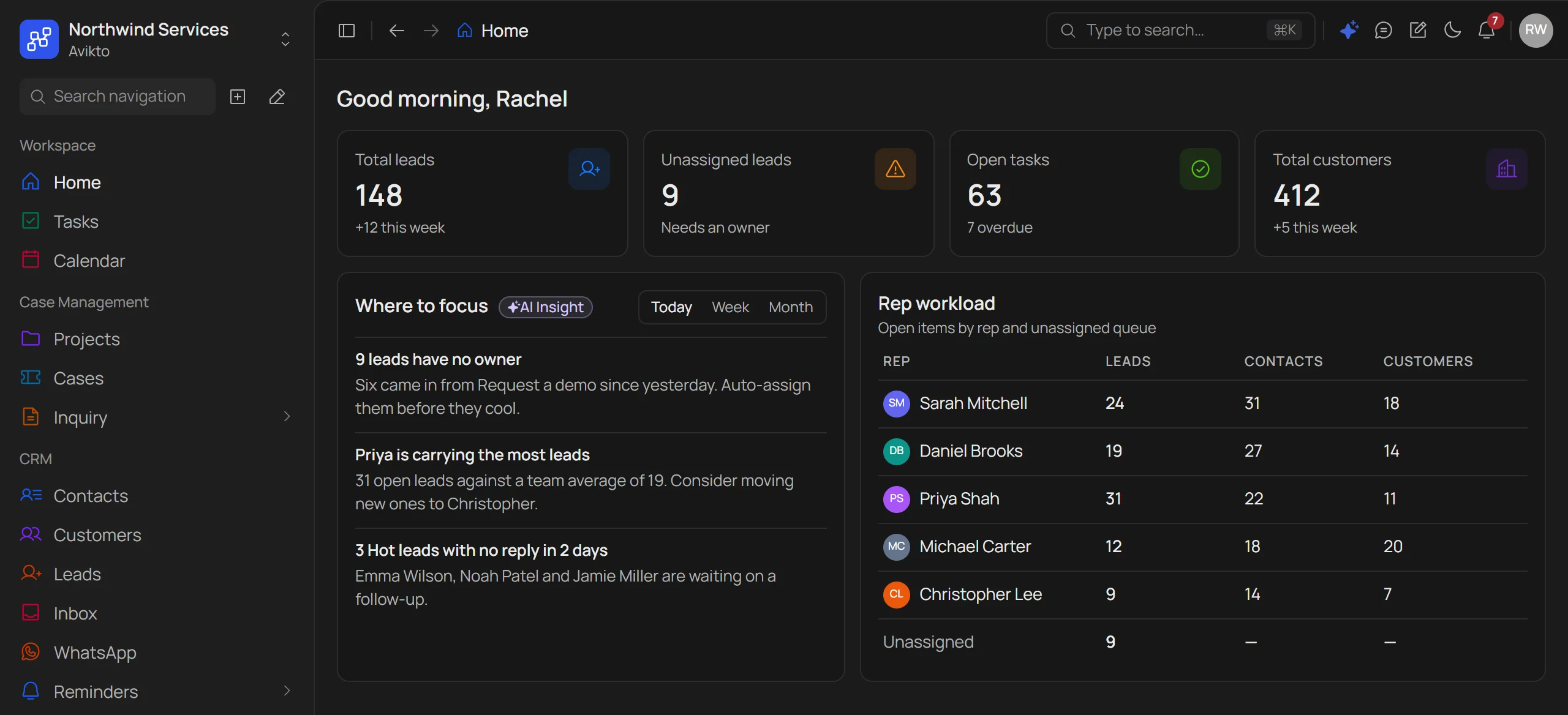Click the Priya Shah row name
The image size is (1568, 715).
point(959,499)
